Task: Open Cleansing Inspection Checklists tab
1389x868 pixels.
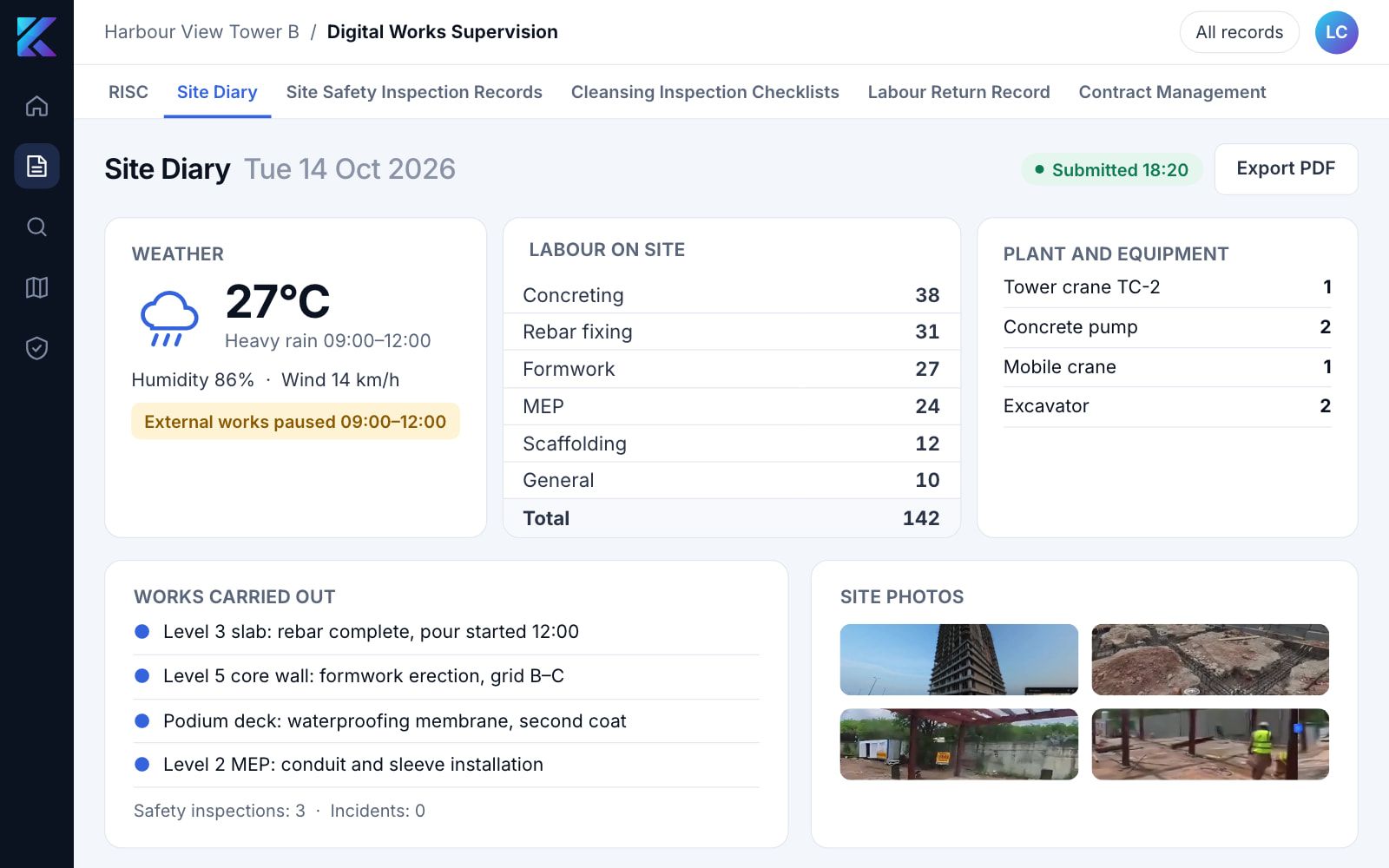Action: [x=705, y=92]
